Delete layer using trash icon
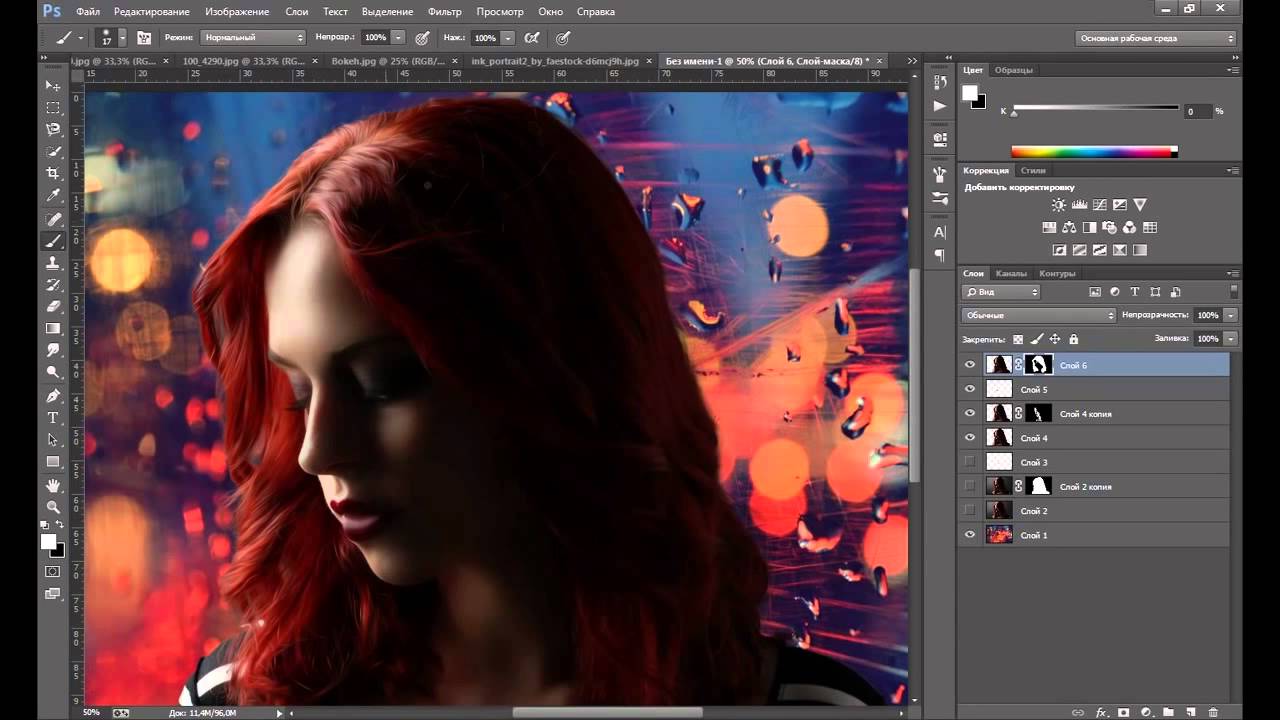This screenshot has width=1280, height=720. pos(1213,712)
